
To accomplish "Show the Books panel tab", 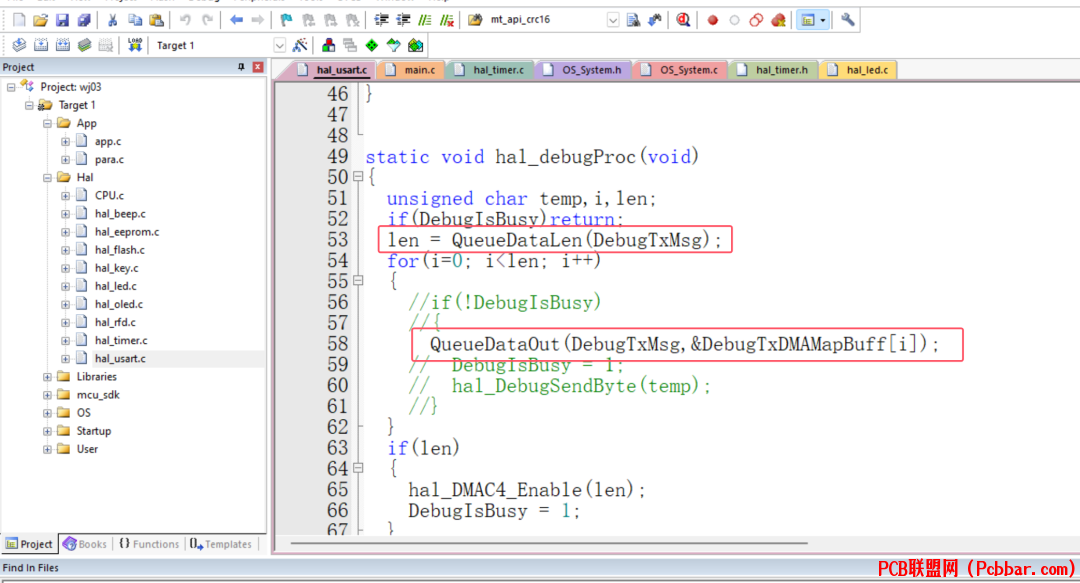I will (x=85, y=544).
